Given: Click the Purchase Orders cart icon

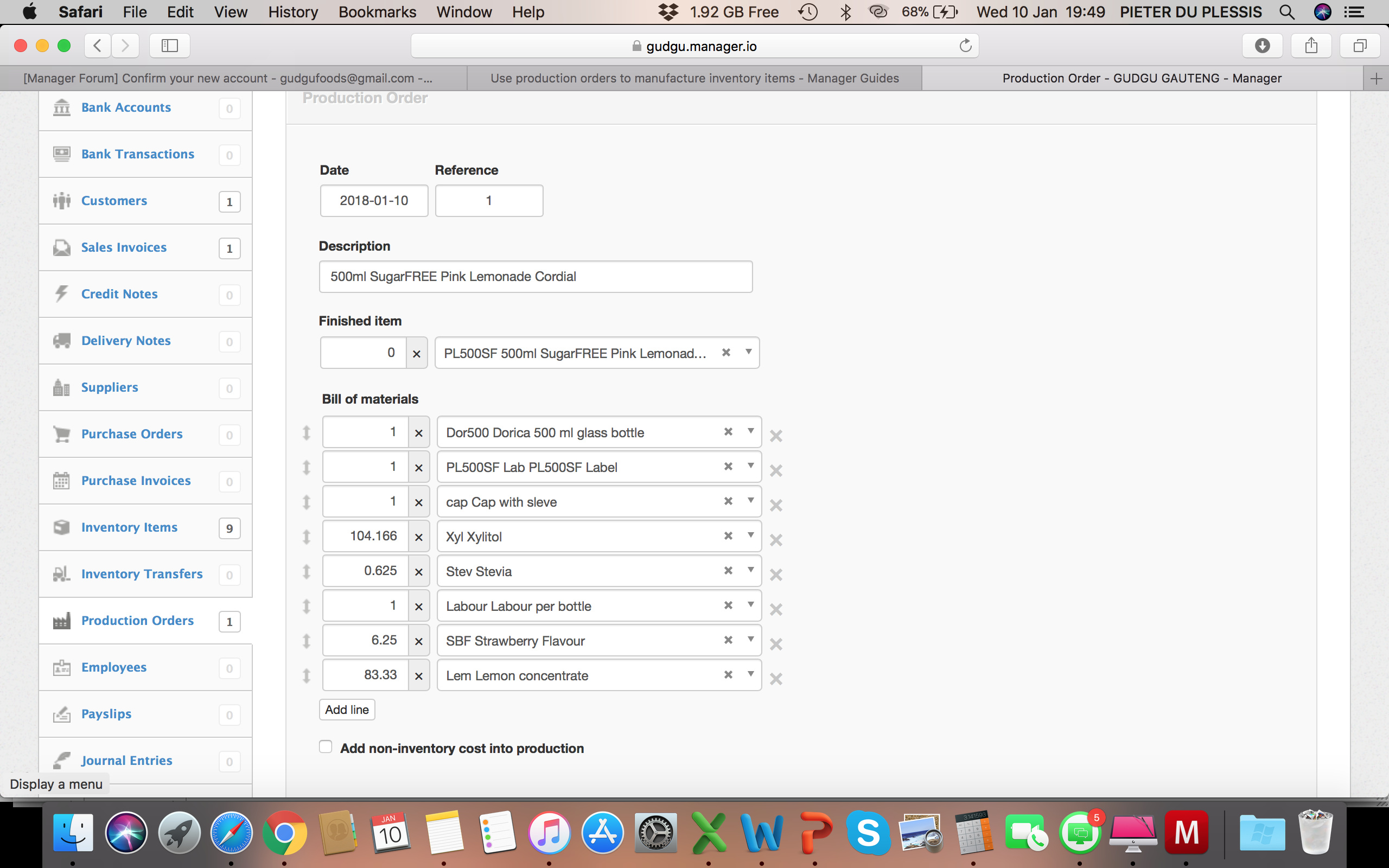Looking at the screenshot, I should point(61,434).
